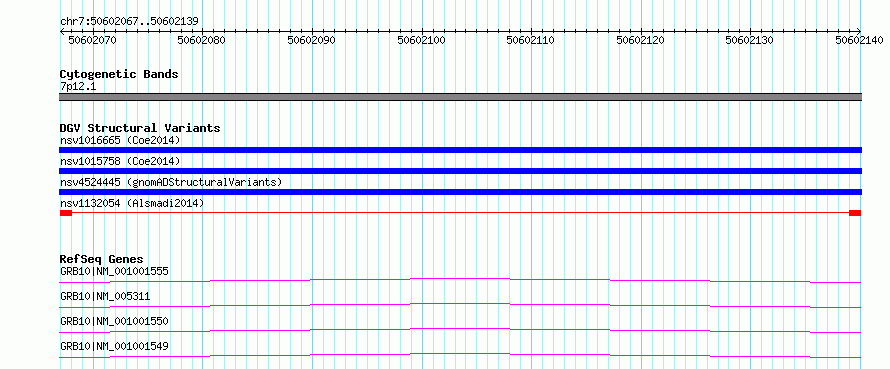Click the GRB10|NM_001001555 transcript label
The width and height of the screenshot is (890, 369).
(x=114, y=271)
